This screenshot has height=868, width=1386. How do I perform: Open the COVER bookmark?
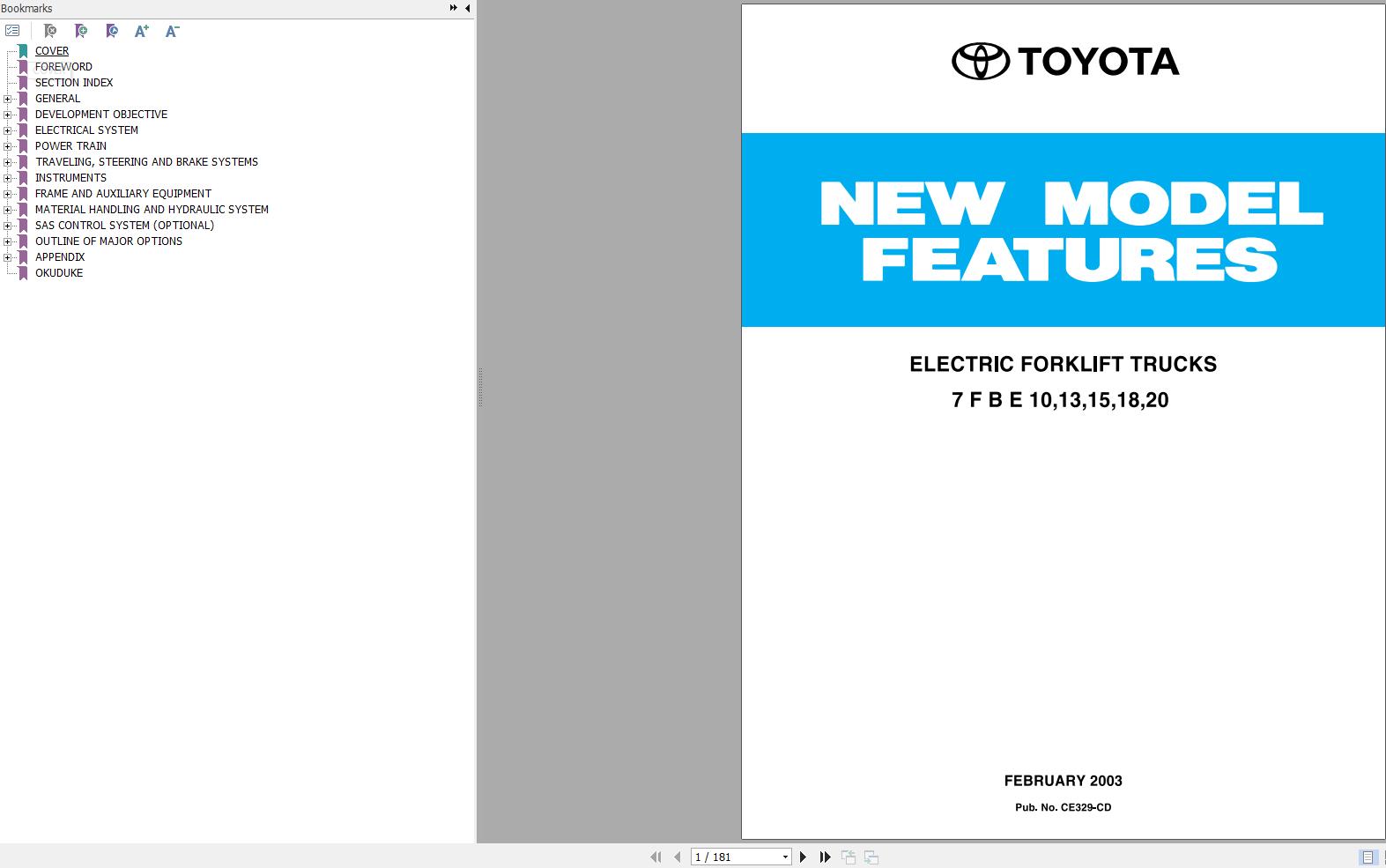tap(52, 51)
